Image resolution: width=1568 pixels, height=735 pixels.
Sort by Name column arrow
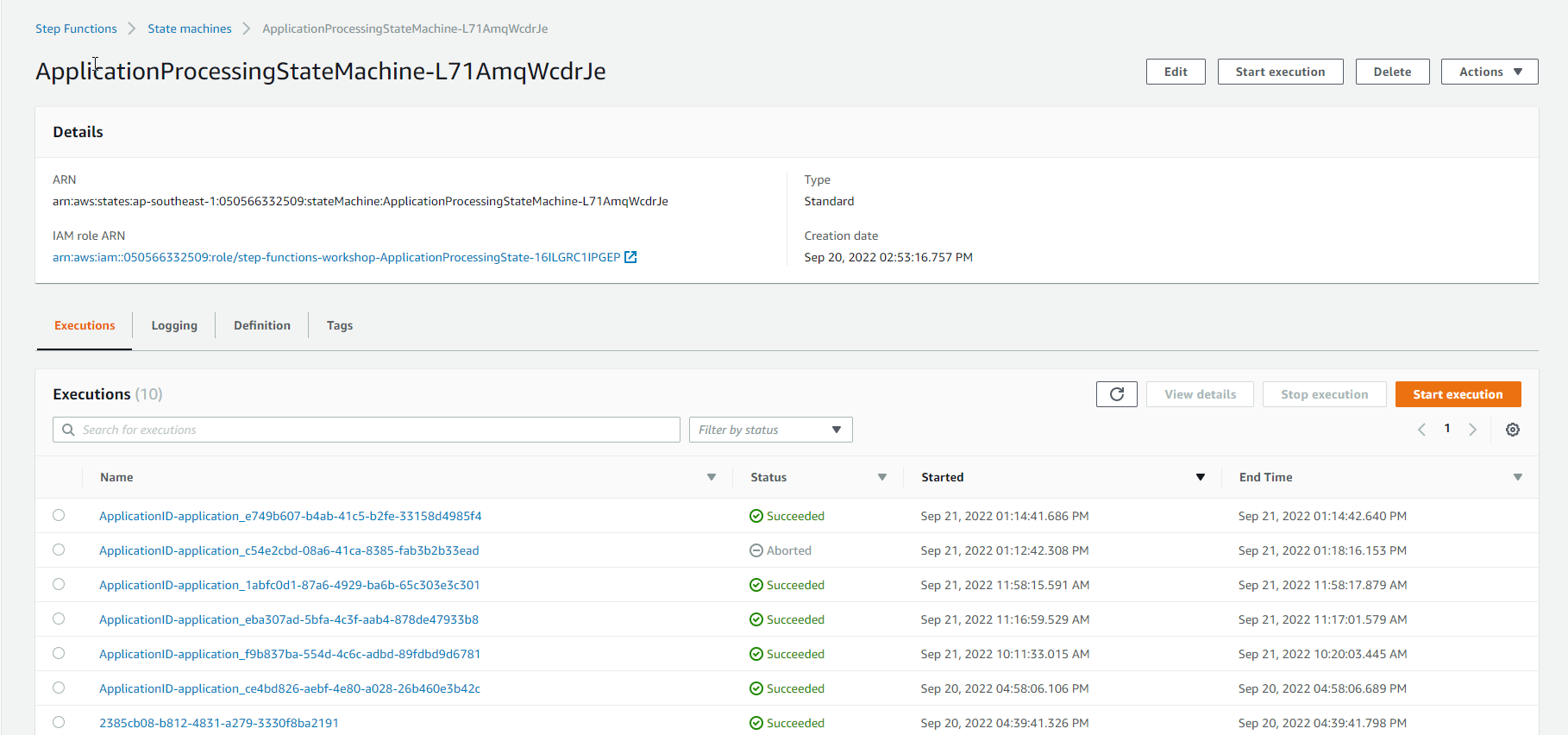[712, 477]
